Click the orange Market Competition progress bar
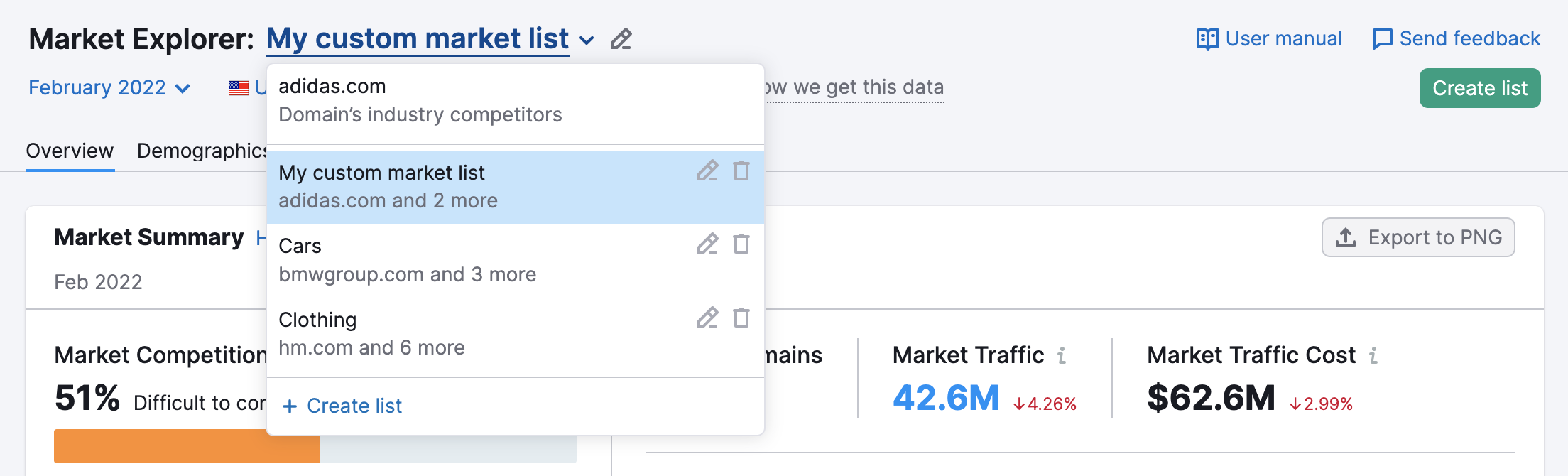 click(187, 446)
